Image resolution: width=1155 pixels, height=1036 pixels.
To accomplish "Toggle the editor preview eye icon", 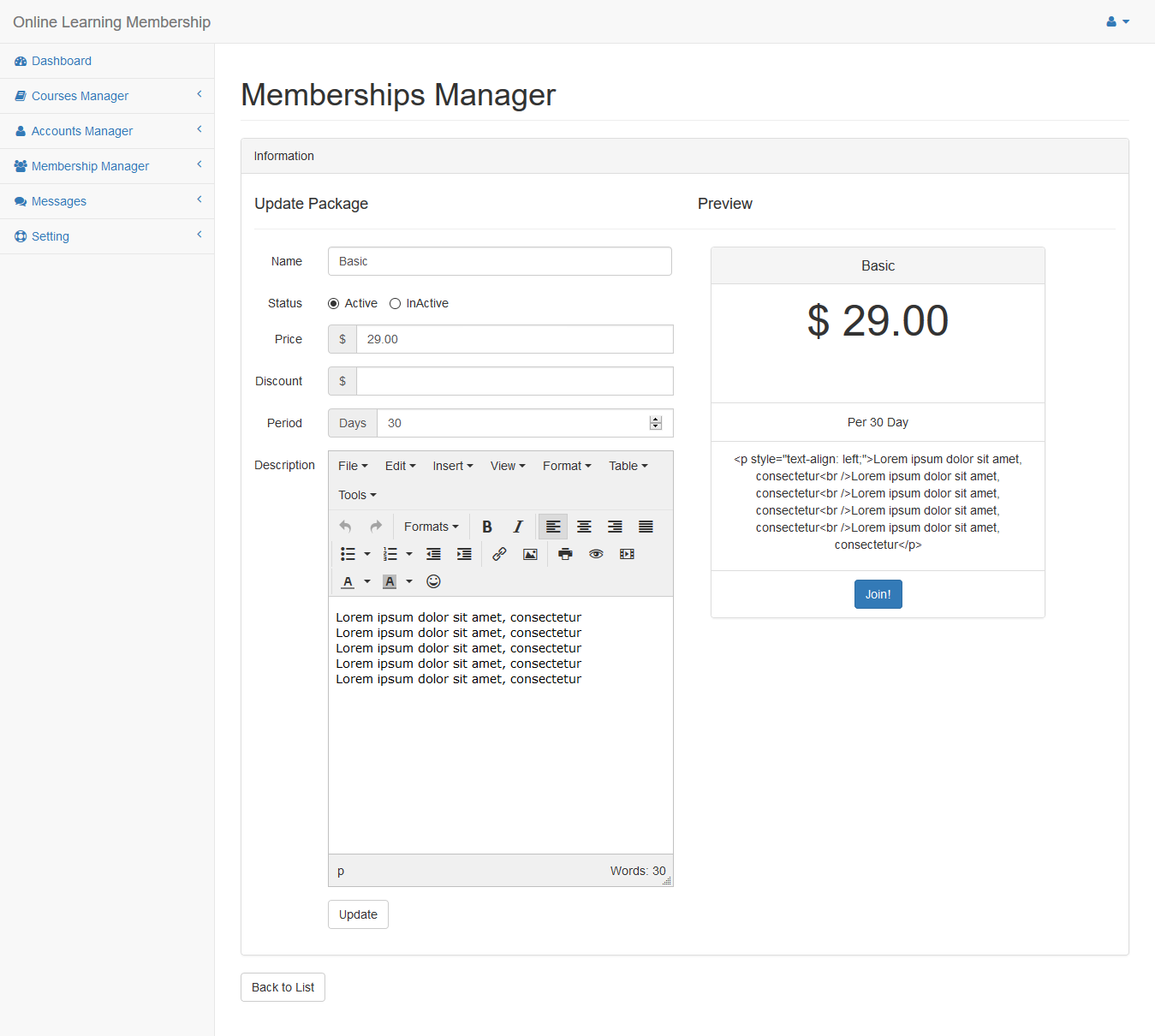I will click(x=596, y=554).
